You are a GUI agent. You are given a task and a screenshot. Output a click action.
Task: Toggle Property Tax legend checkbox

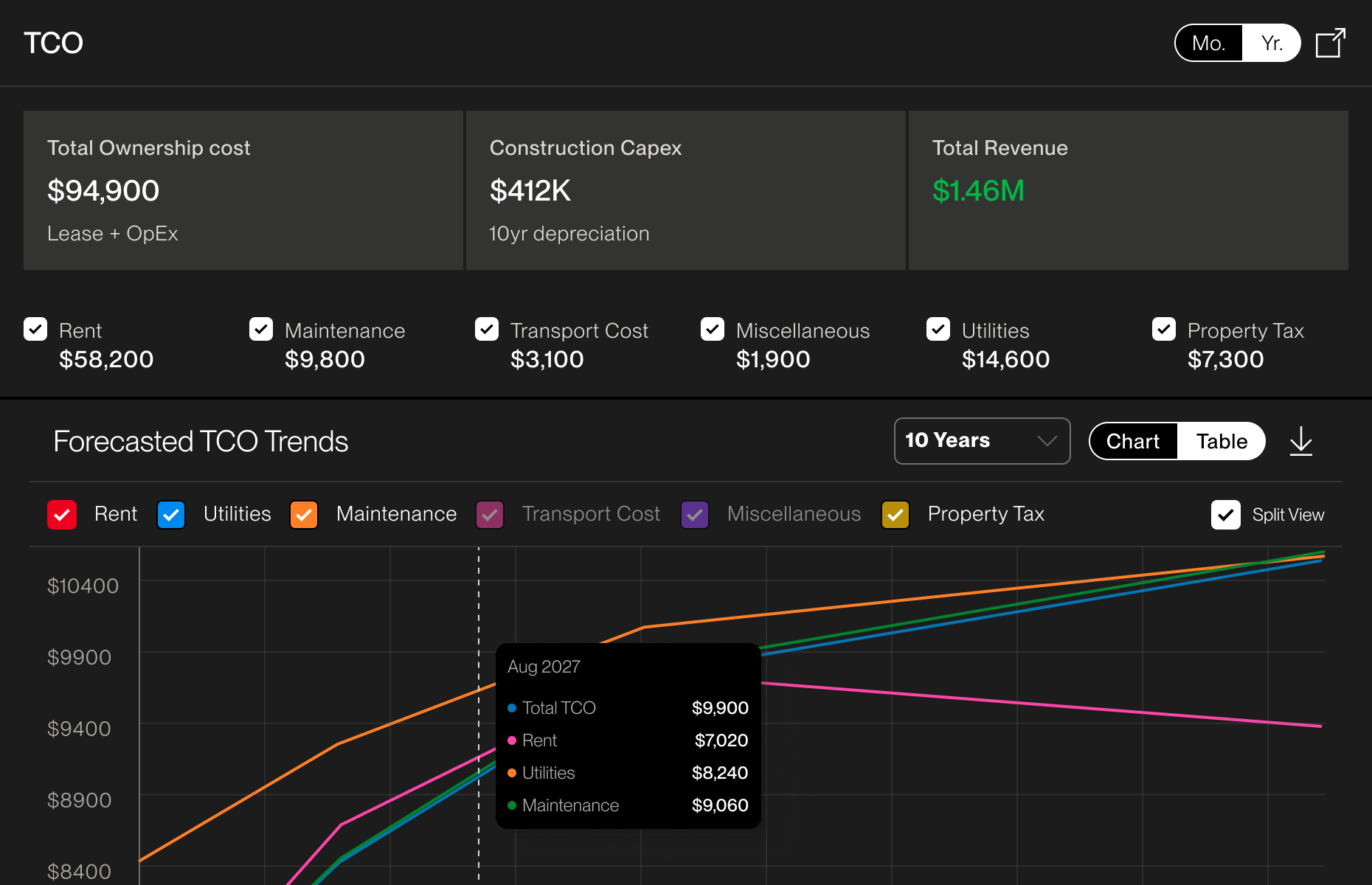pos(895,515)
